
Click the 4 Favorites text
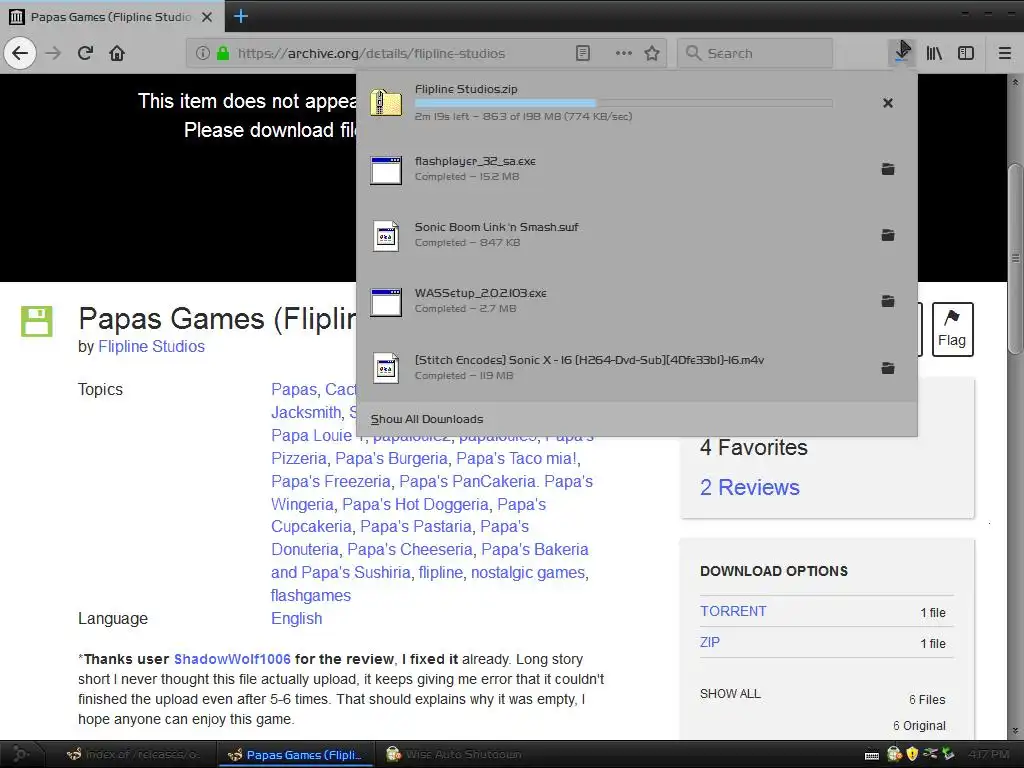tap(754, 447)
